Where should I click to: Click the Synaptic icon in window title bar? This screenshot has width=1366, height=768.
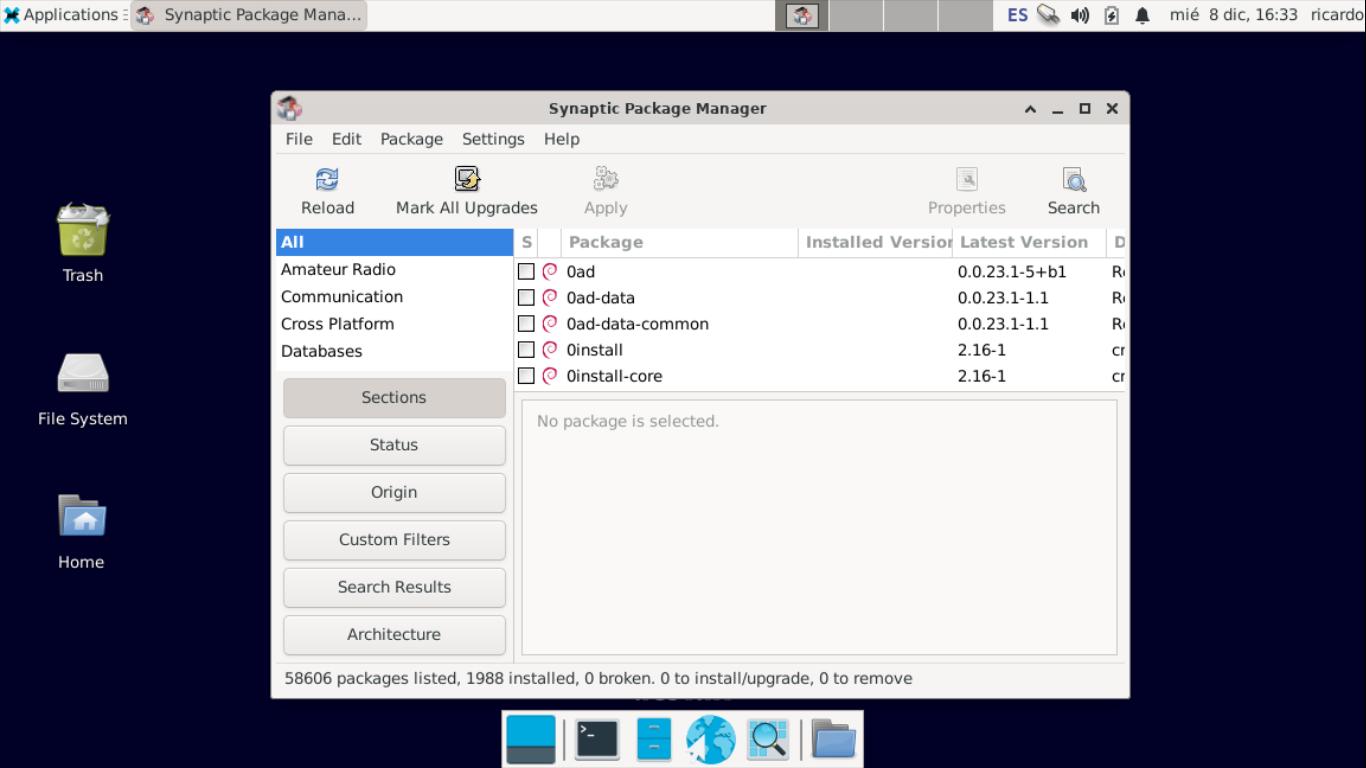click(x=290, y=108)
